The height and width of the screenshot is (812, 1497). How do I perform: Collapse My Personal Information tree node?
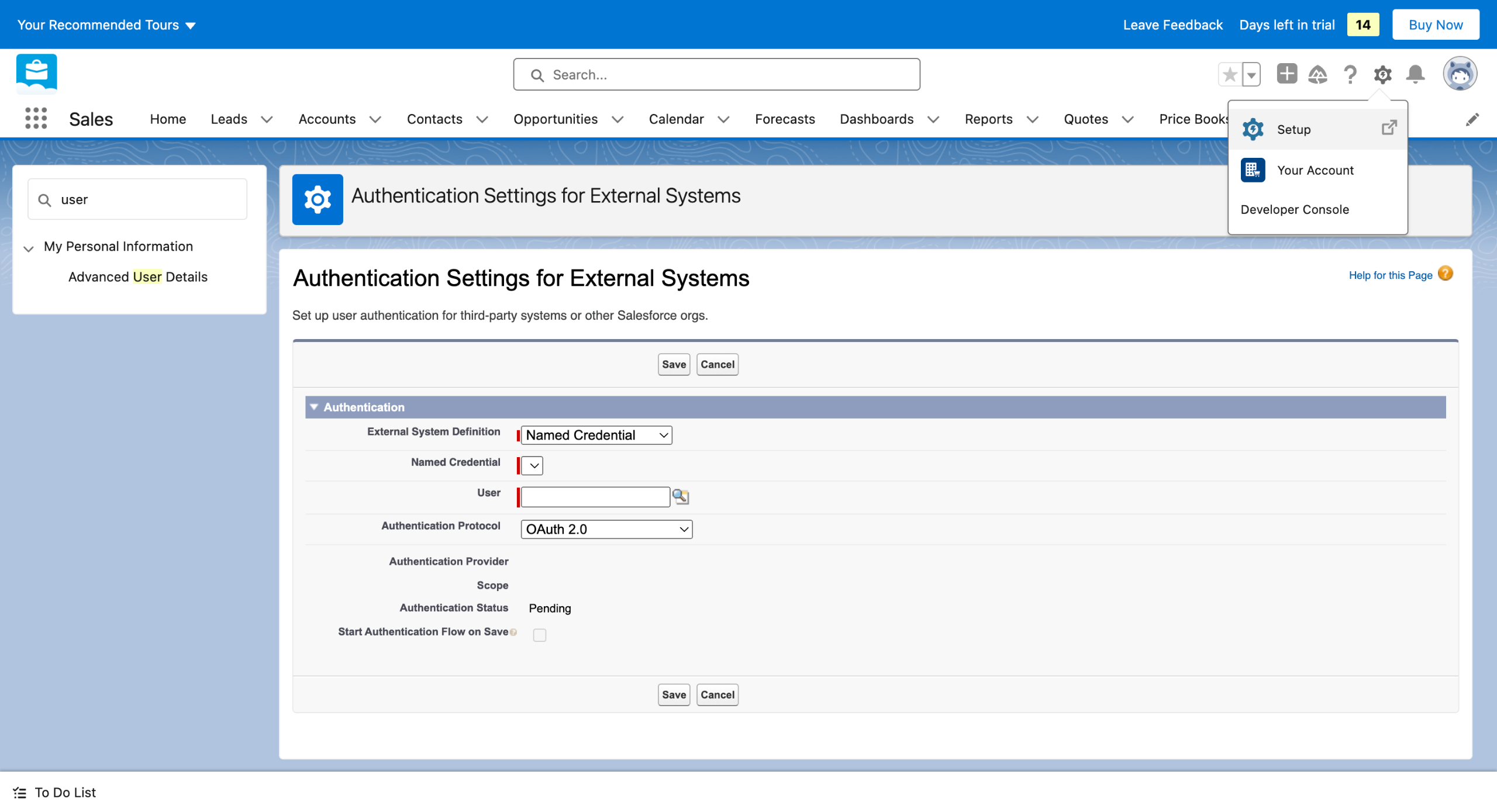[x=29, y=248]
